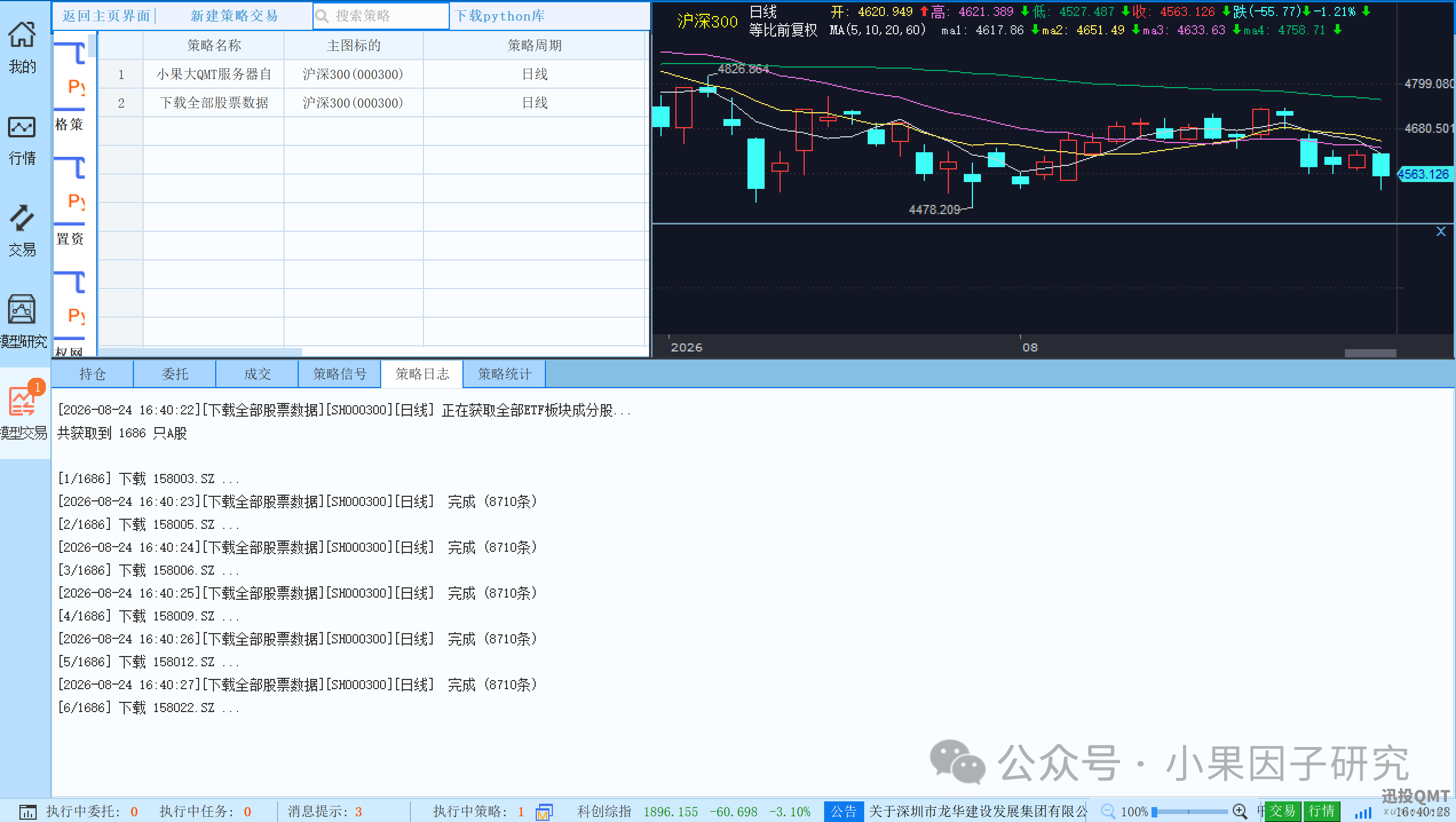Click the signal strength bars icon
The width and height of the screenshot is (1456, 822).
point(1363,812)
